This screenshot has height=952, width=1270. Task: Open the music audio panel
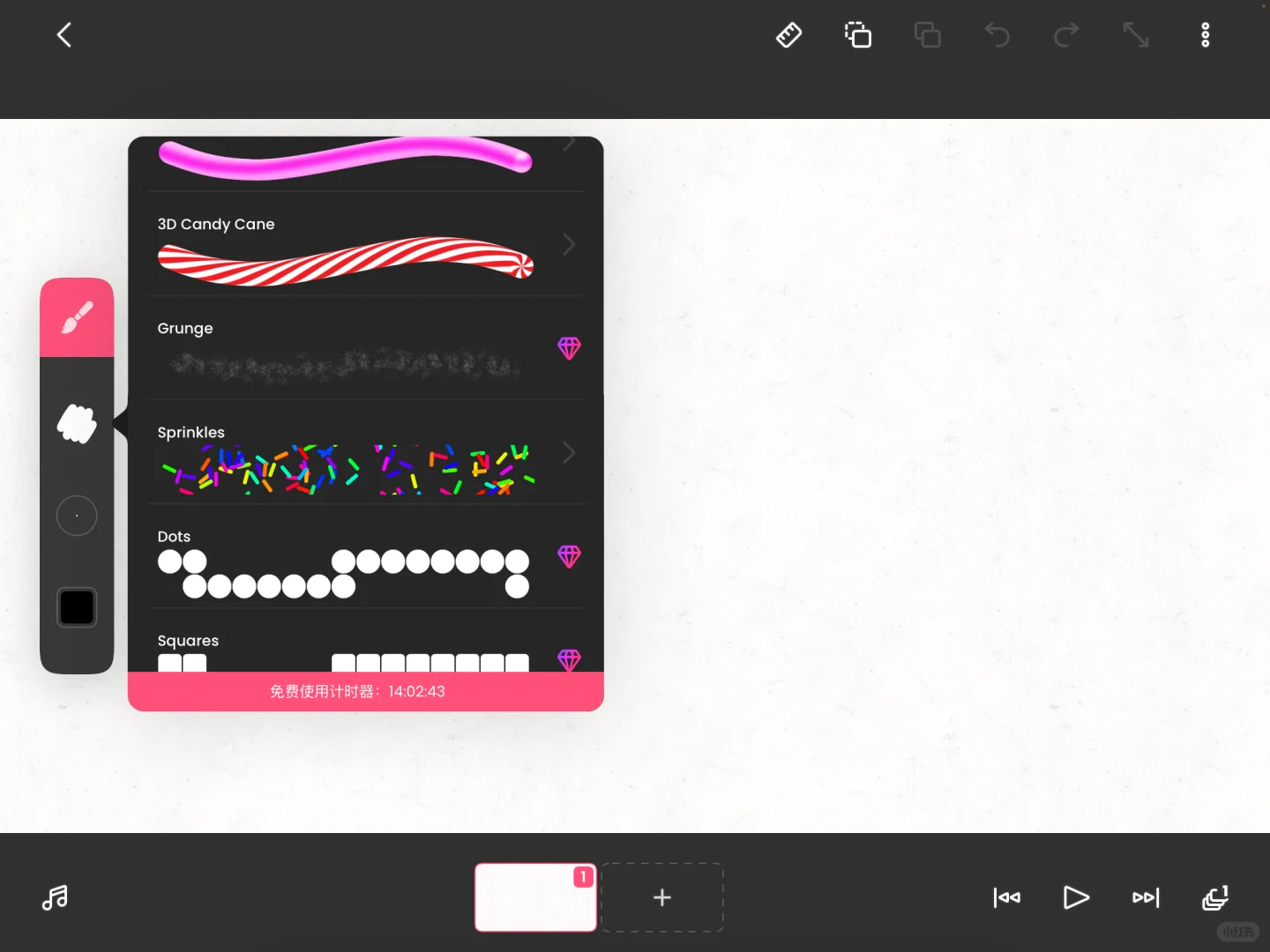55,897
